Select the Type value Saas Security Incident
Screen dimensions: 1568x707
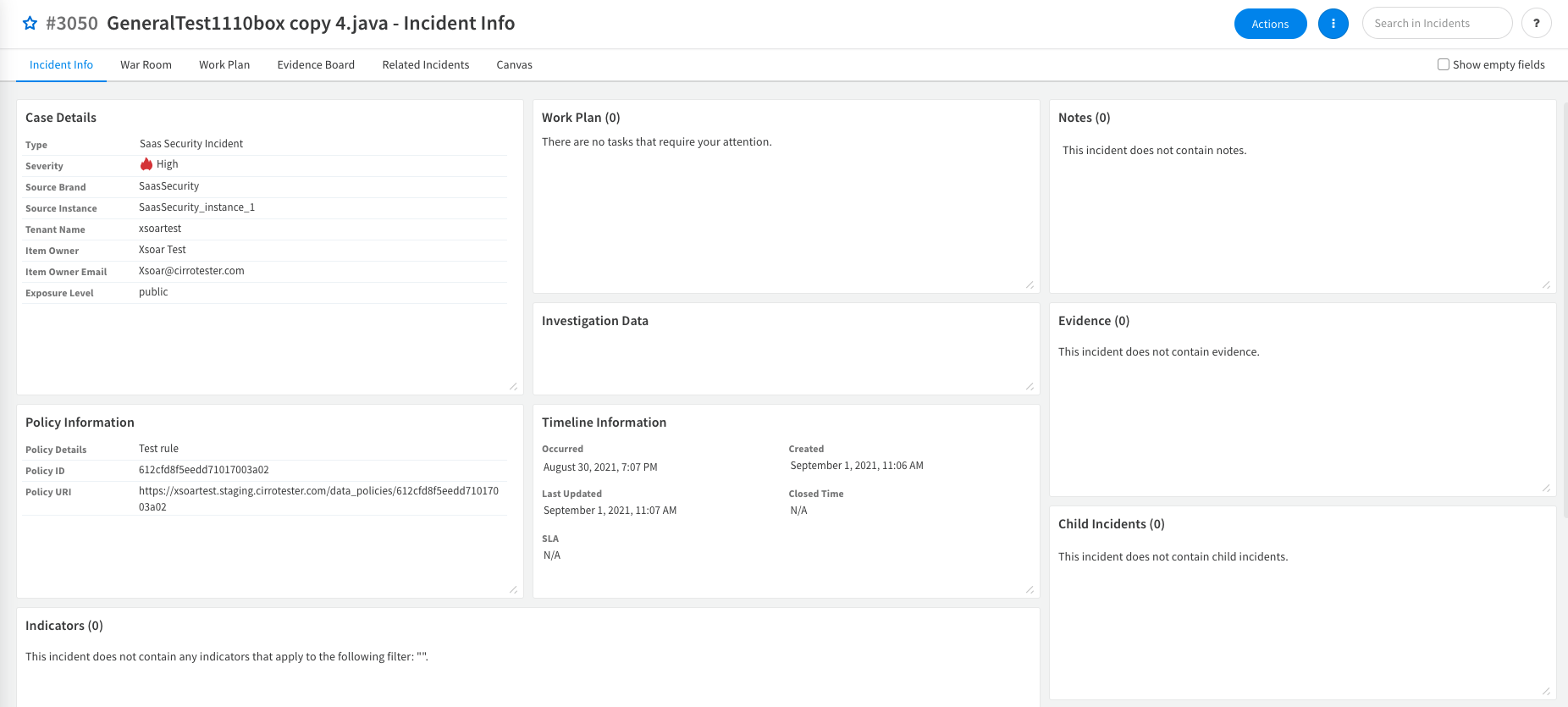pos(191,144)
